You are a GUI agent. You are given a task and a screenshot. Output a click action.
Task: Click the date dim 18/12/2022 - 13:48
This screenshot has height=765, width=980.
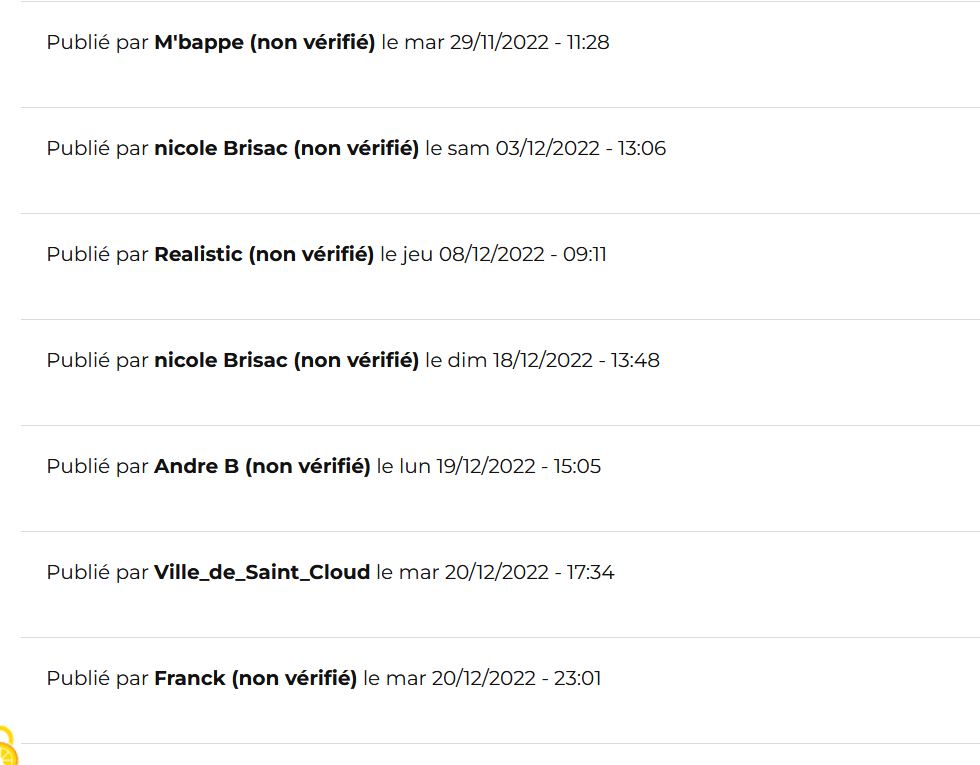tap(554, 360)
